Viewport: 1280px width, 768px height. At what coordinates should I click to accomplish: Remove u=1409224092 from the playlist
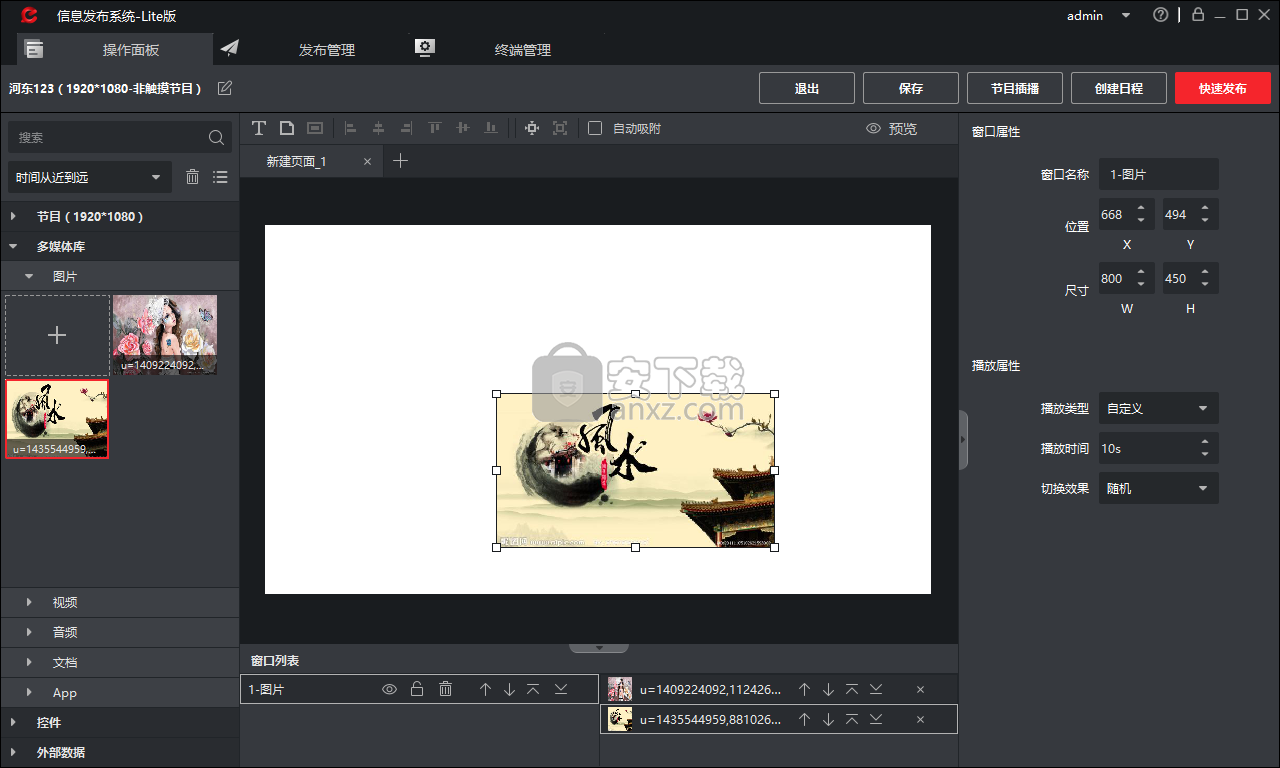[x=920, y=689]
